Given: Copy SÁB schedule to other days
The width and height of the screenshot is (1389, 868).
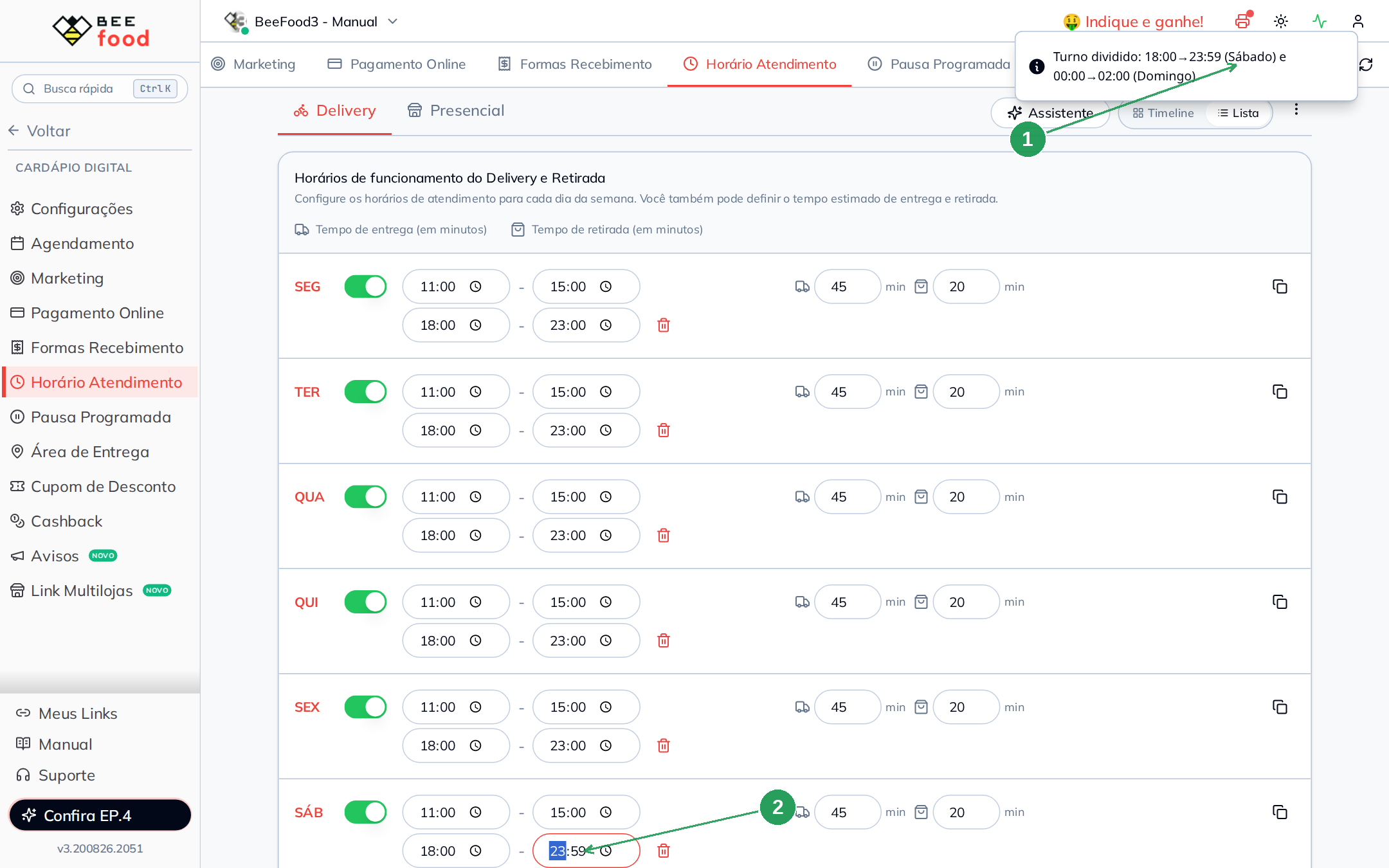Looking at the screenshot, I should (1280, 812).
